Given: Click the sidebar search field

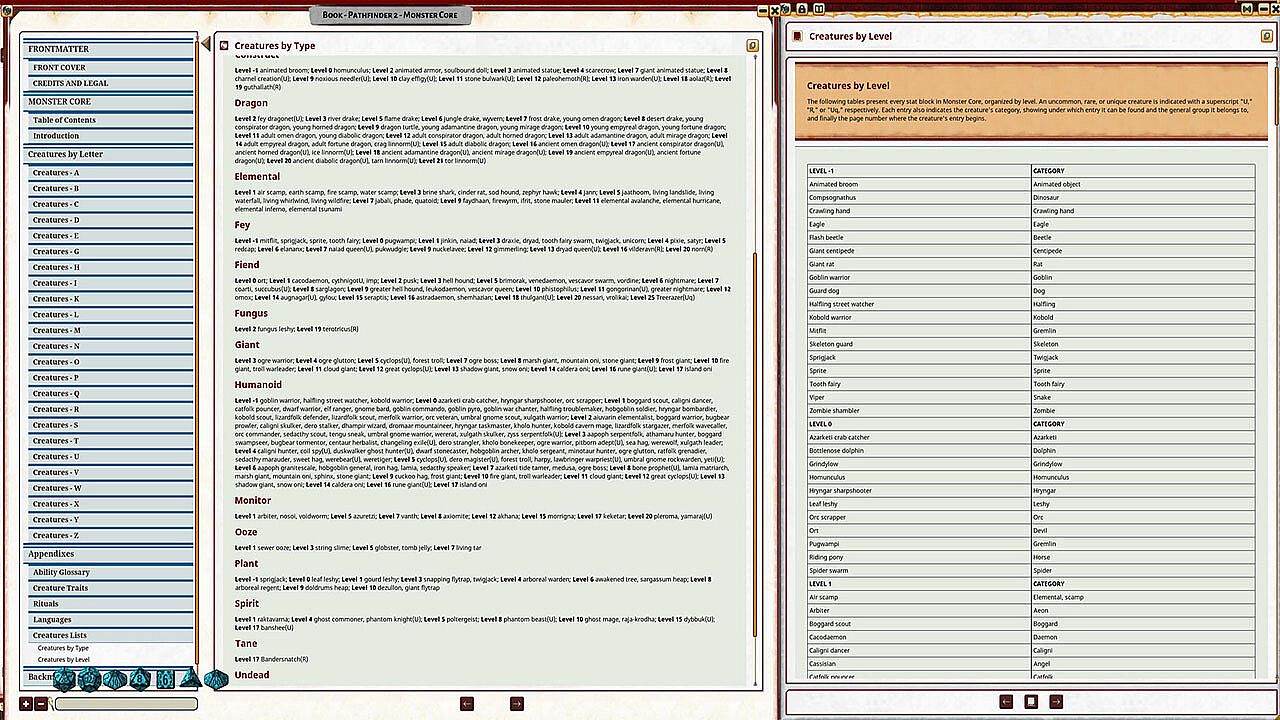Looking at the screenshot, I should coord(126,704).
